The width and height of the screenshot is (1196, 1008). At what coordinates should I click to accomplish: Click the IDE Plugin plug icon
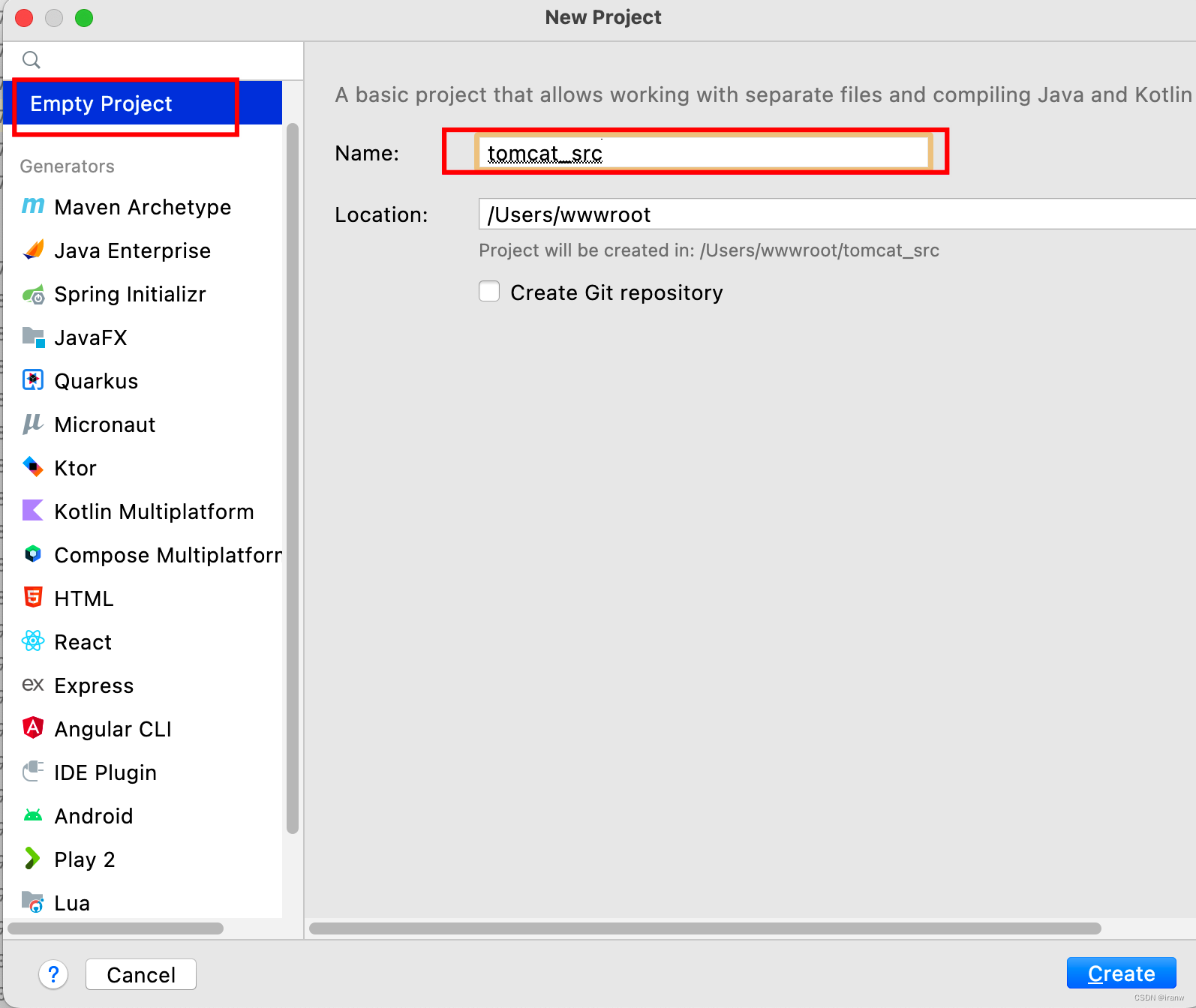click(x=33, y=772)
